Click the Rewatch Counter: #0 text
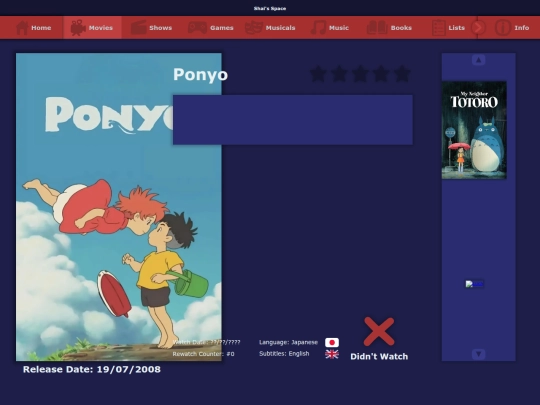540x405 pixels. click(x=204, y=354)
